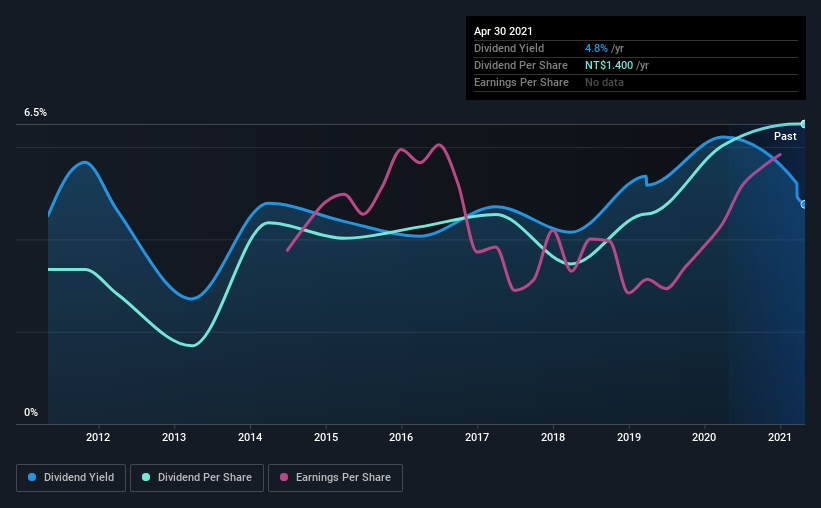Image resolution: width=821 pixels, height=508 pixels.
Task: Click the teal Dividend Per Share legend dot
Action: (x=146, y=477)
